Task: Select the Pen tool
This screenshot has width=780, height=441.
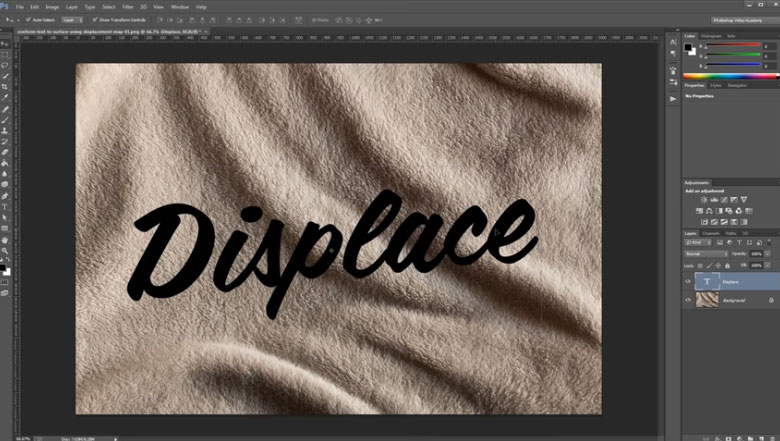Action: click(5, 196)
